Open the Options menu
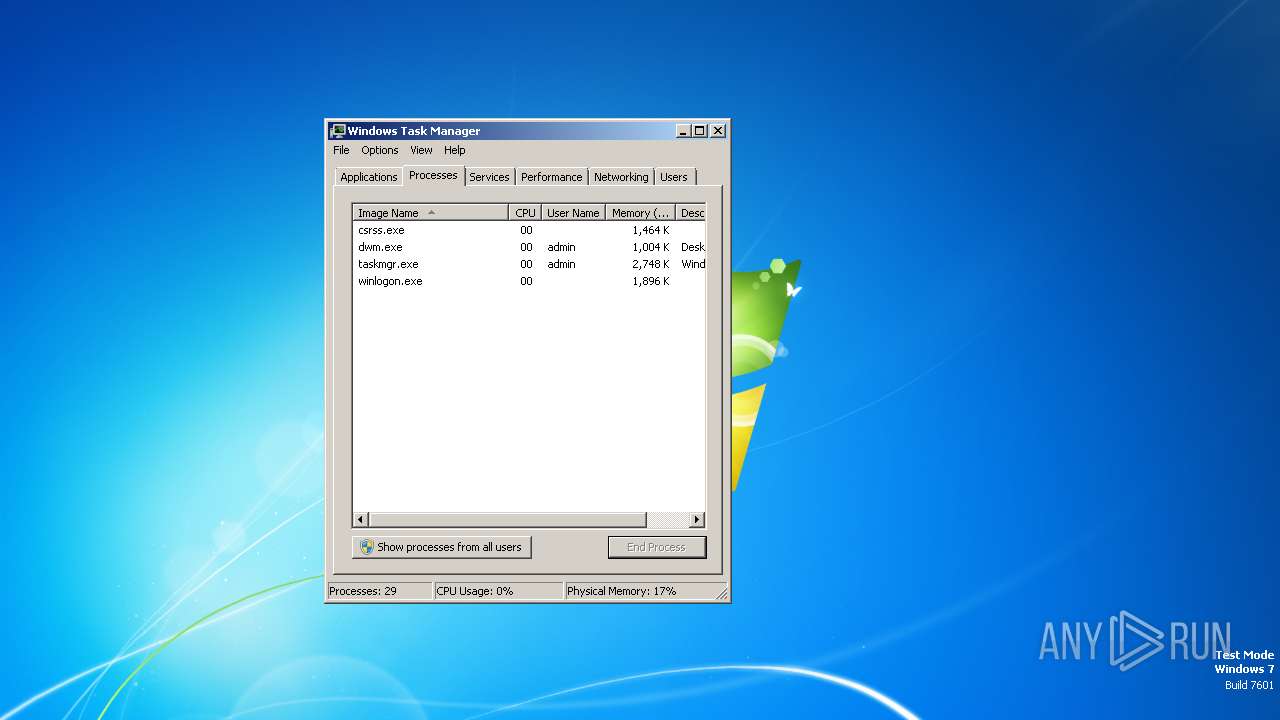The height and width of the screenshot is (720, 1280). 380,150
